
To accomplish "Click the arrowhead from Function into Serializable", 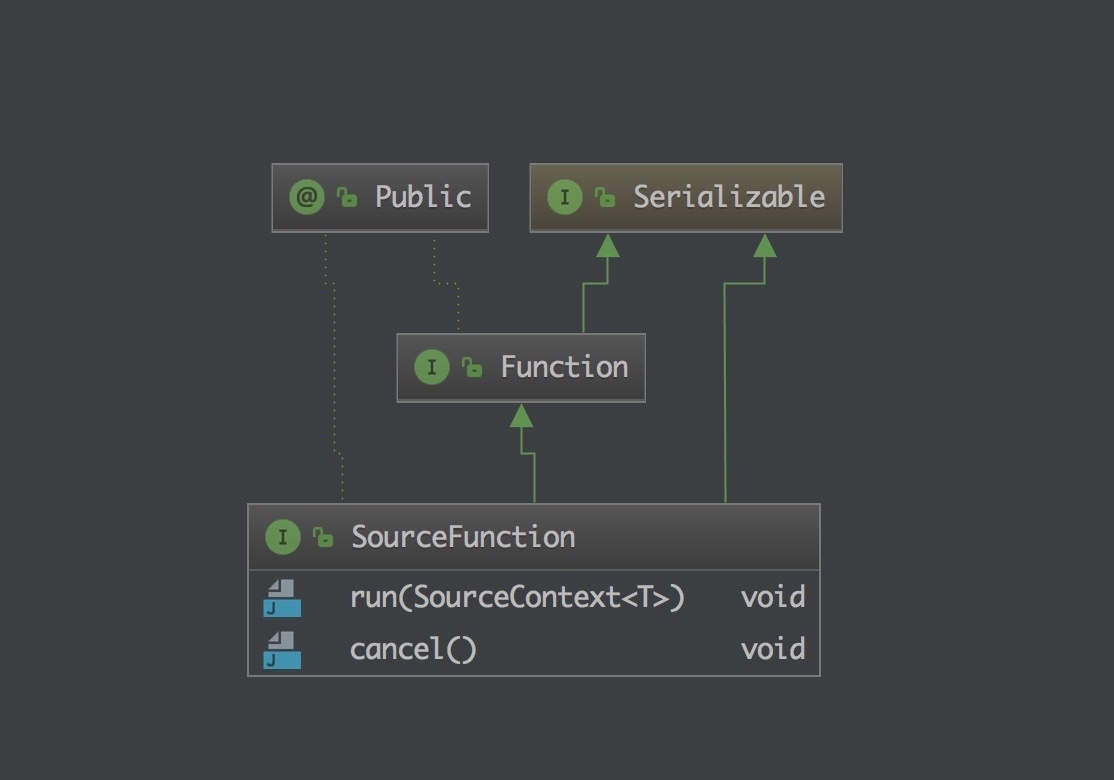I will [x=607, y=246].
